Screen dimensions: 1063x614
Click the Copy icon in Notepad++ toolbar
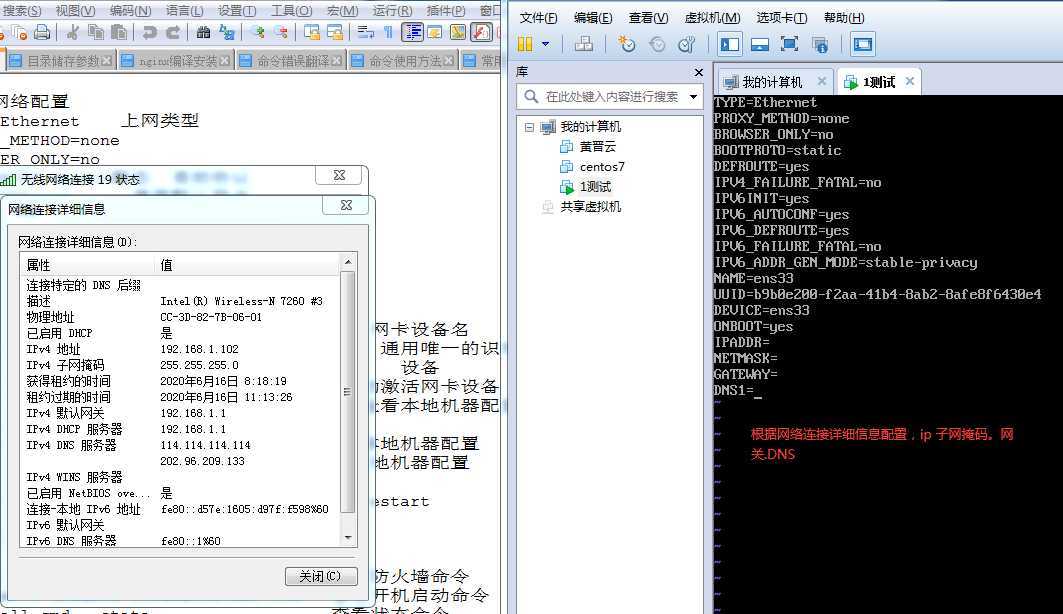(x=96, y=33)
